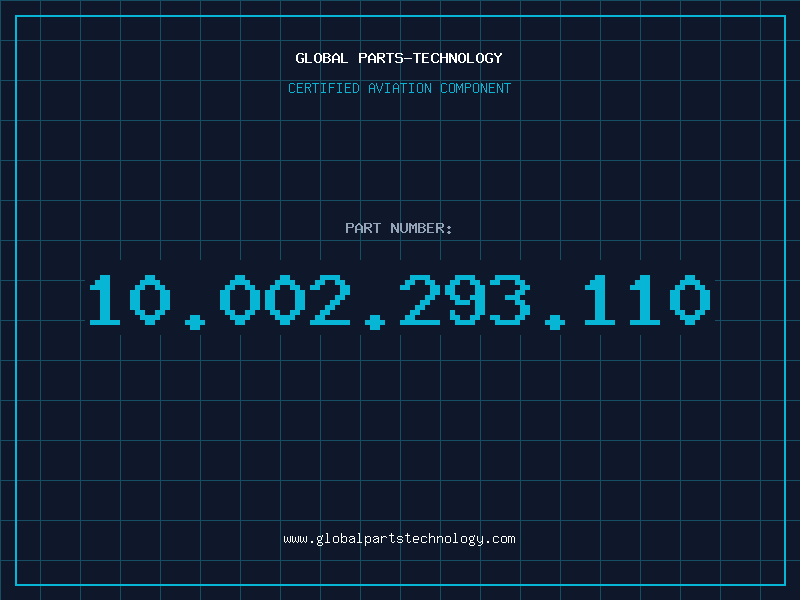Select the leading "10" segment of part number
800x600 pixels.
click(x=130, y=300)
